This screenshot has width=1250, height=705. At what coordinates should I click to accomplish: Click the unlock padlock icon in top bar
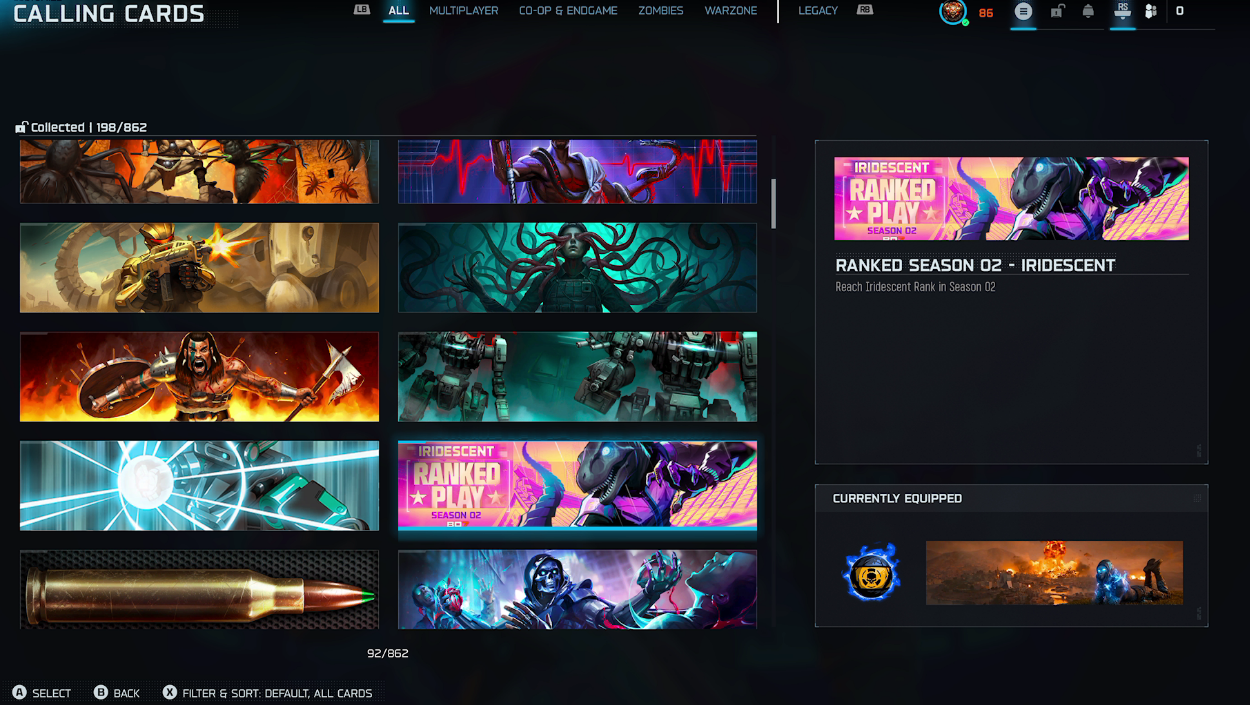coord(1056,11)
